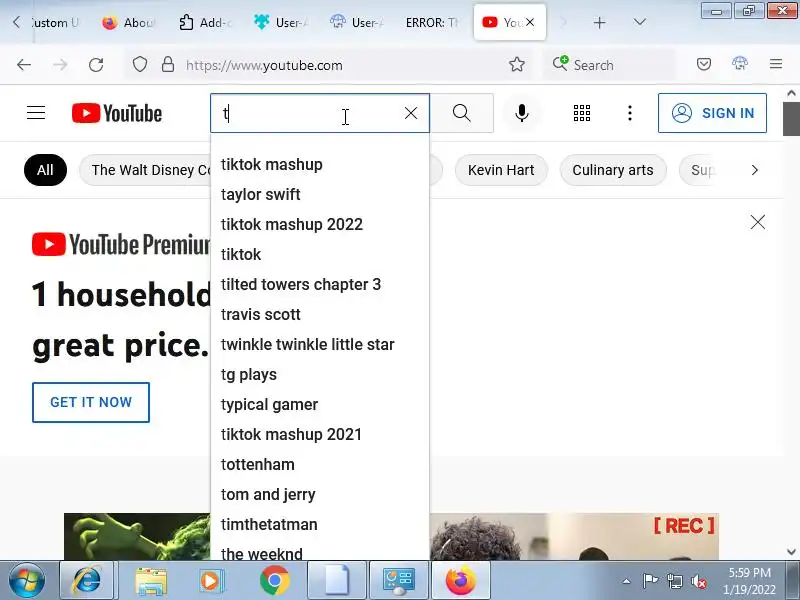Expand the list all tabs dropdown
The width and height of the screenshot is (800, 600).
pyautogui.click(x=639, y=22)
